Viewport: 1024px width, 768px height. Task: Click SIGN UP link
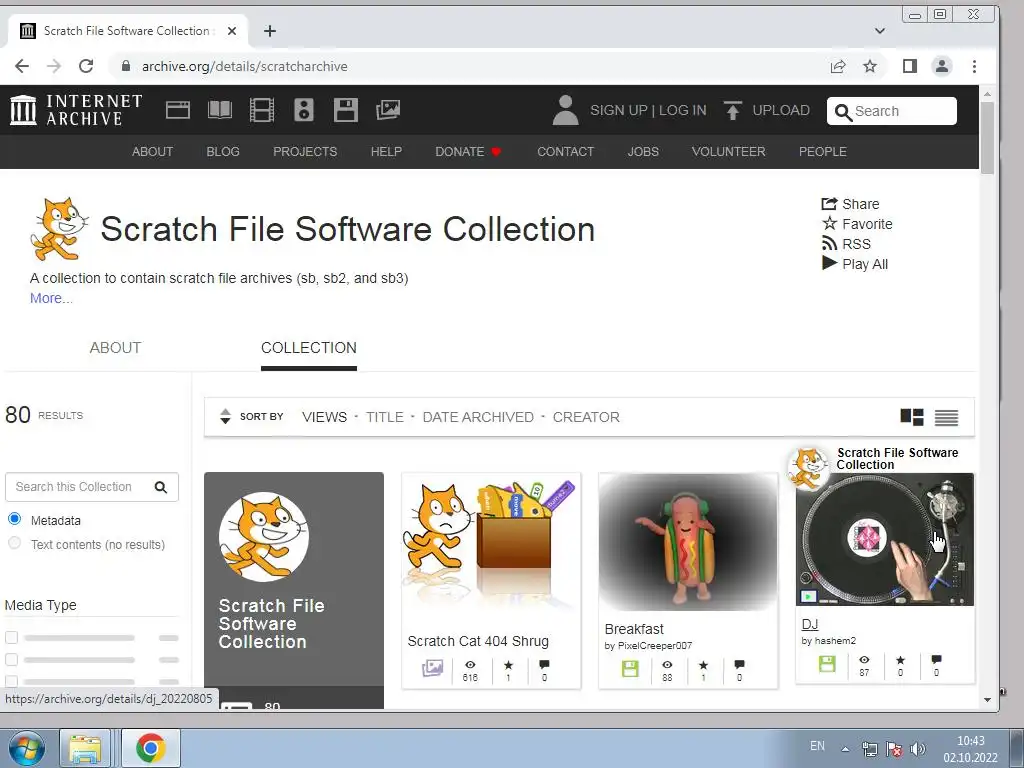tap(618, 110)
